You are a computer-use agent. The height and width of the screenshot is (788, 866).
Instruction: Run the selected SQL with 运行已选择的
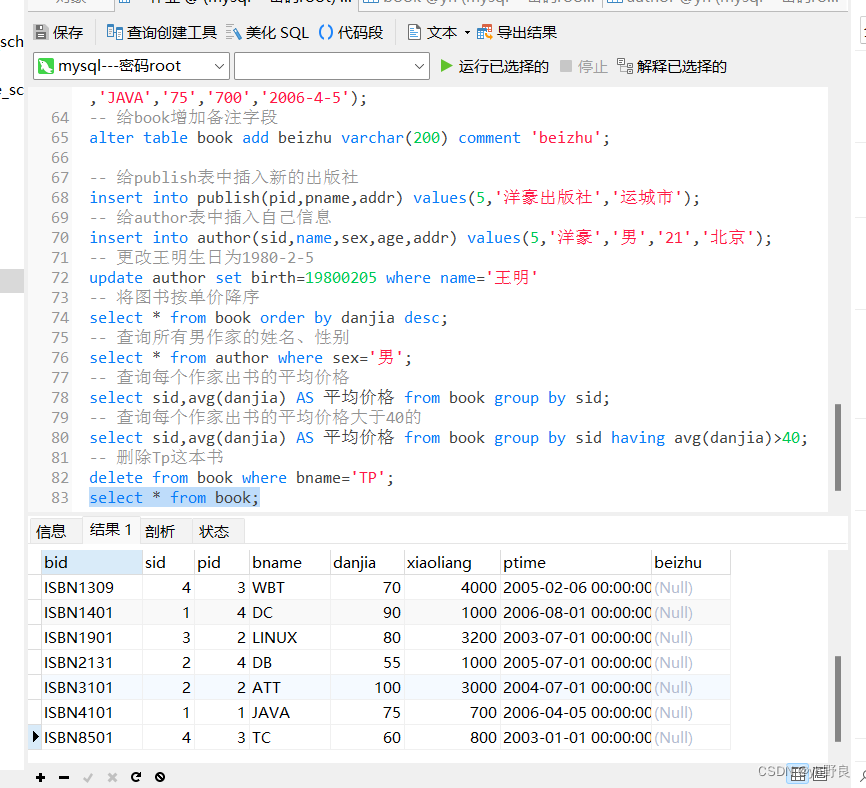coord(494,66)
